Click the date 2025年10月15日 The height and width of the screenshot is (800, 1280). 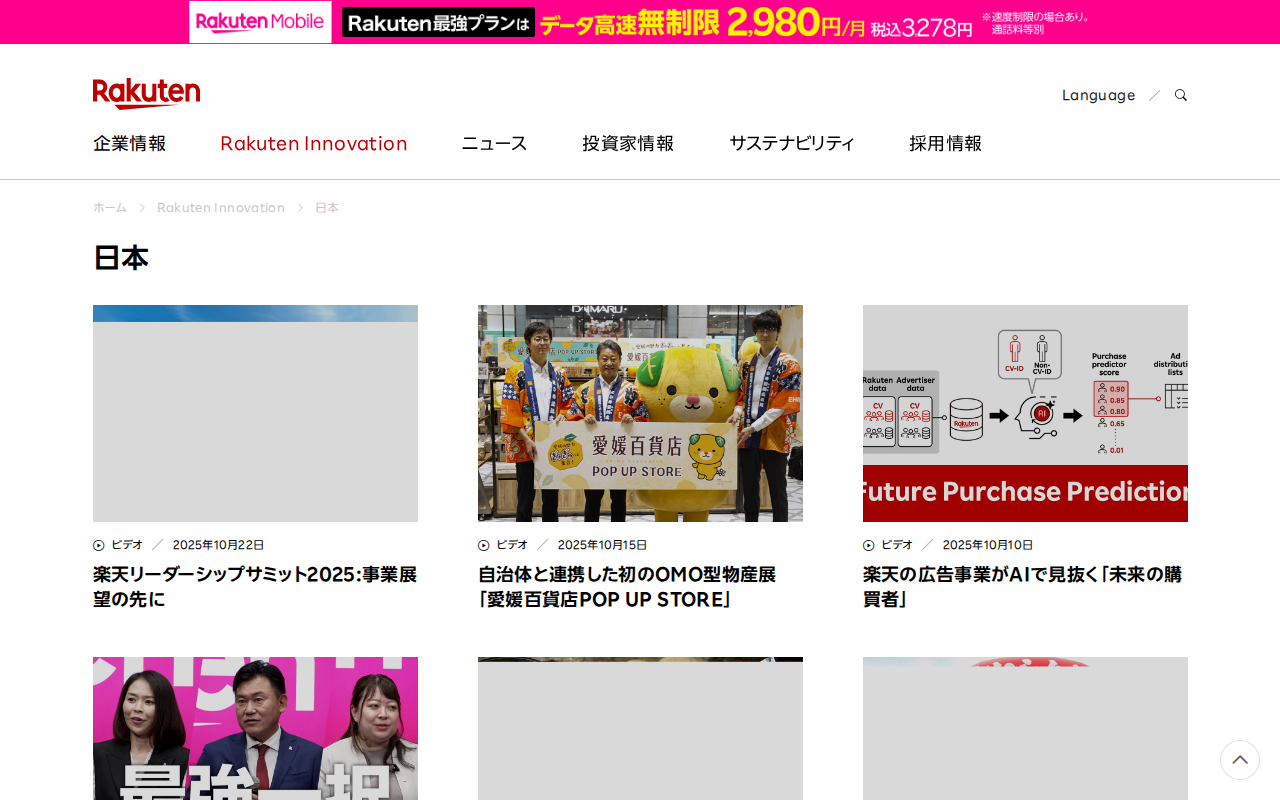(603, 545)
